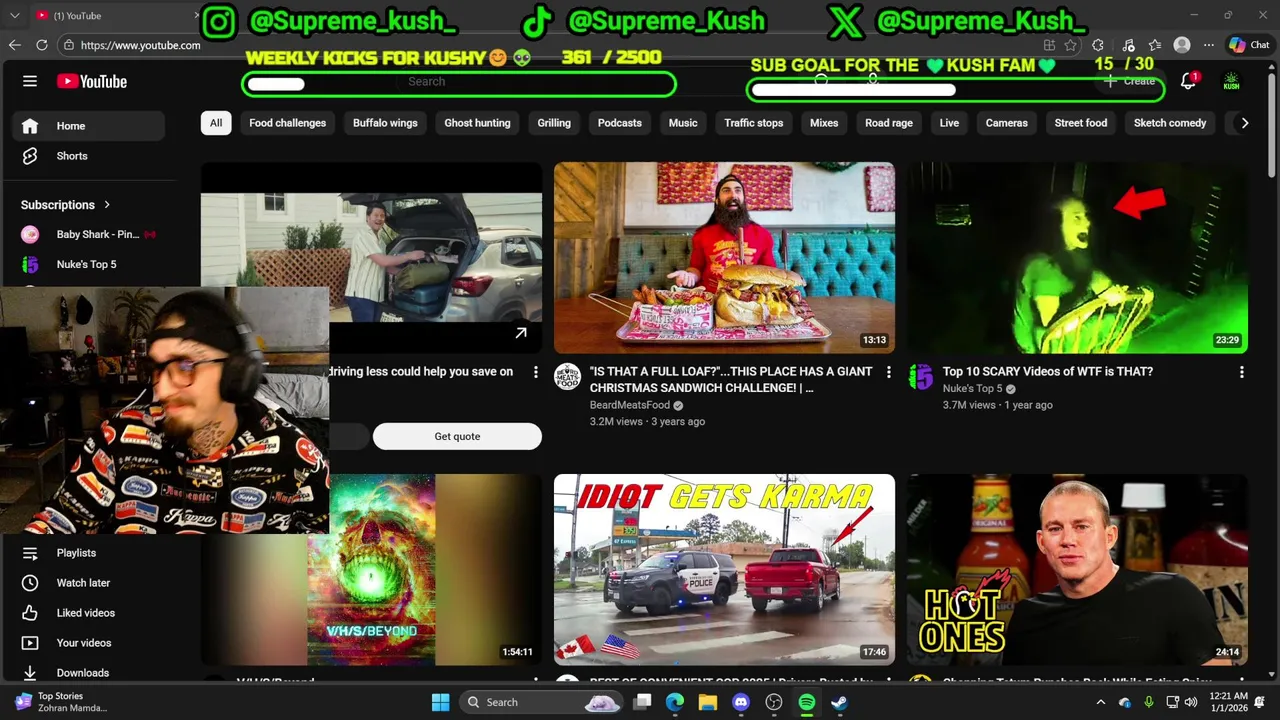The width and height of the screenshot is (1280, 720).
Task: Open Copilot Chat in browser toolbar
Action: click(x=1249, y=45)
